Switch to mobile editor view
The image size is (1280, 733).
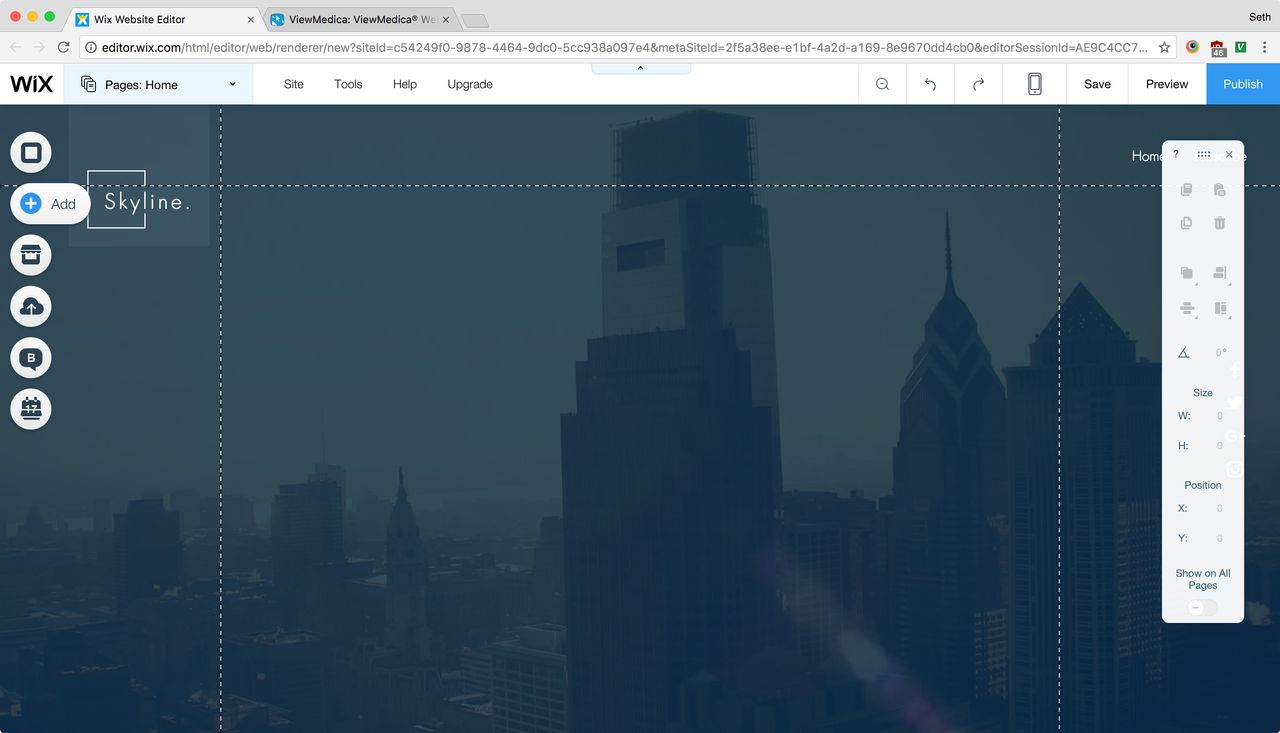tap(1034, 84)
